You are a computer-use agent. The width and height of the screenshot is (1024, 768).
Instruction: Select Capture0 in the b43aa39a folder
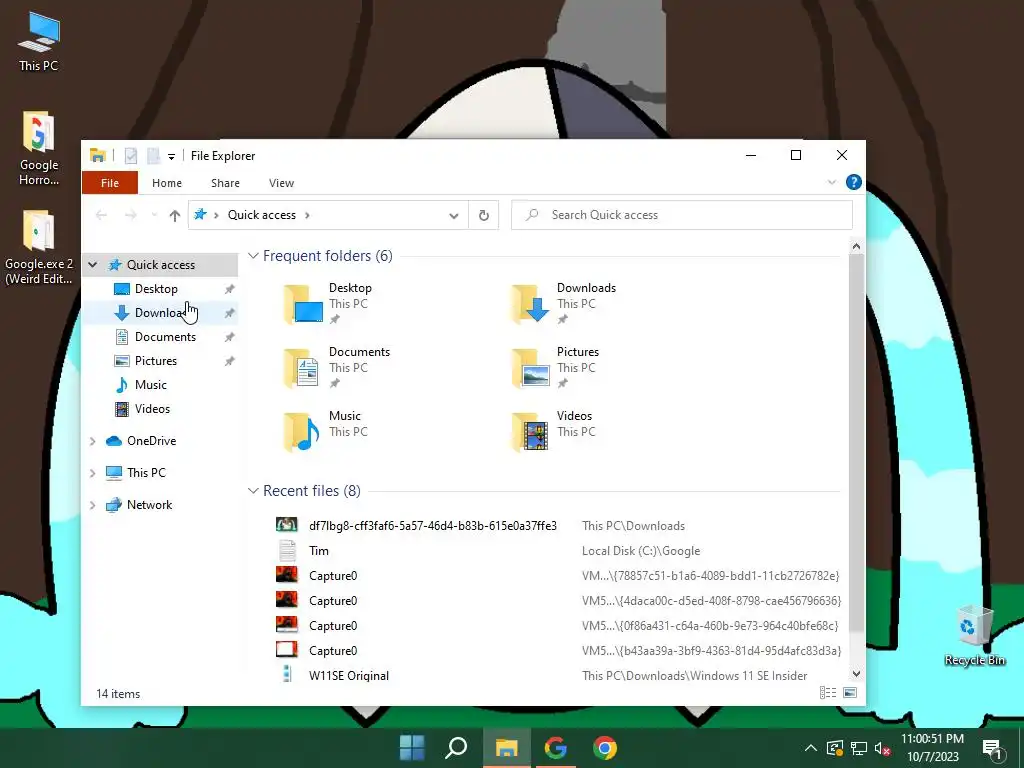point(556,650)
